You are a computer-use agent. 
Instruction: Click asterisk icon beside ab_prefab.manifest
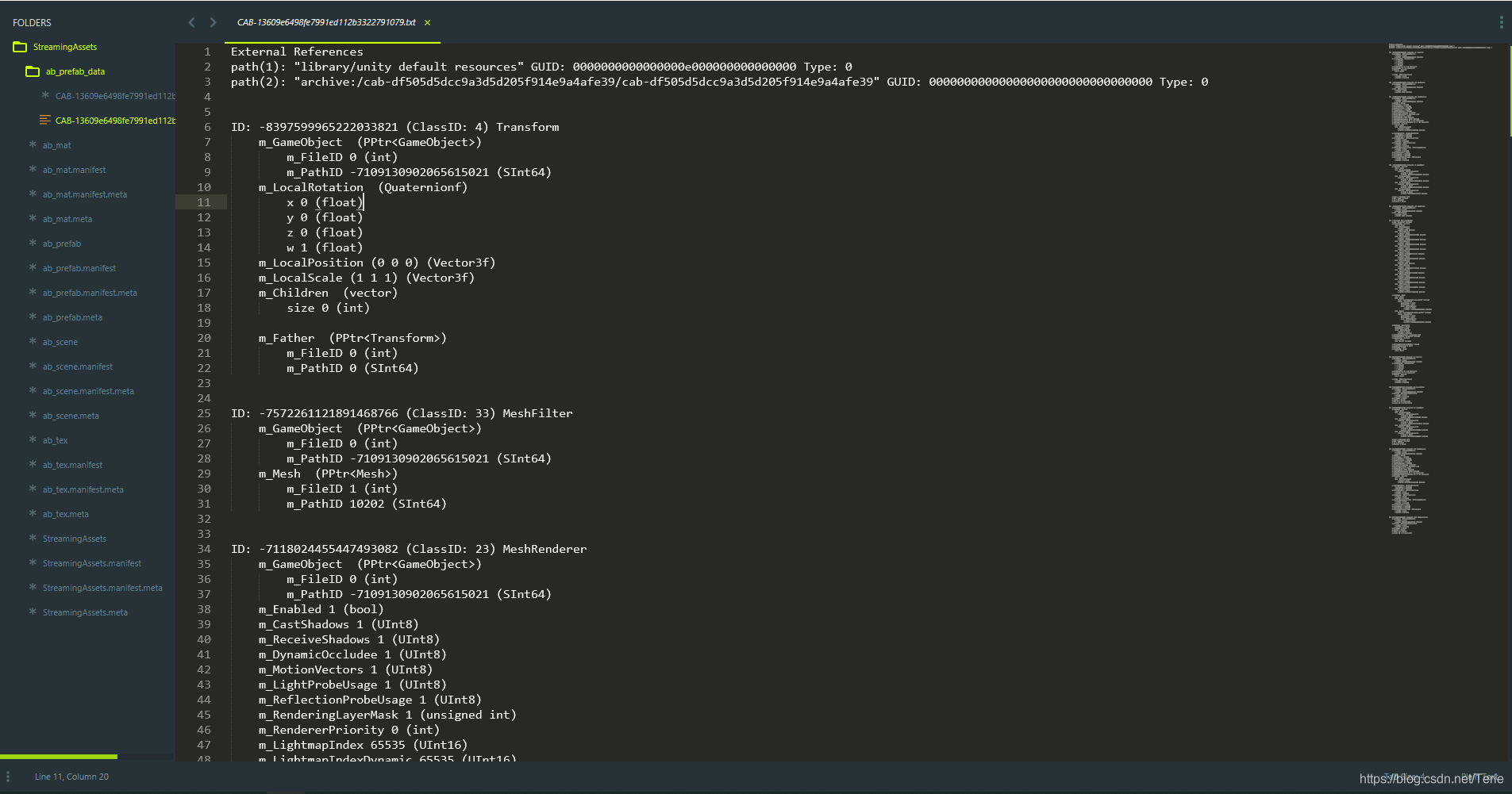[33, 267]
